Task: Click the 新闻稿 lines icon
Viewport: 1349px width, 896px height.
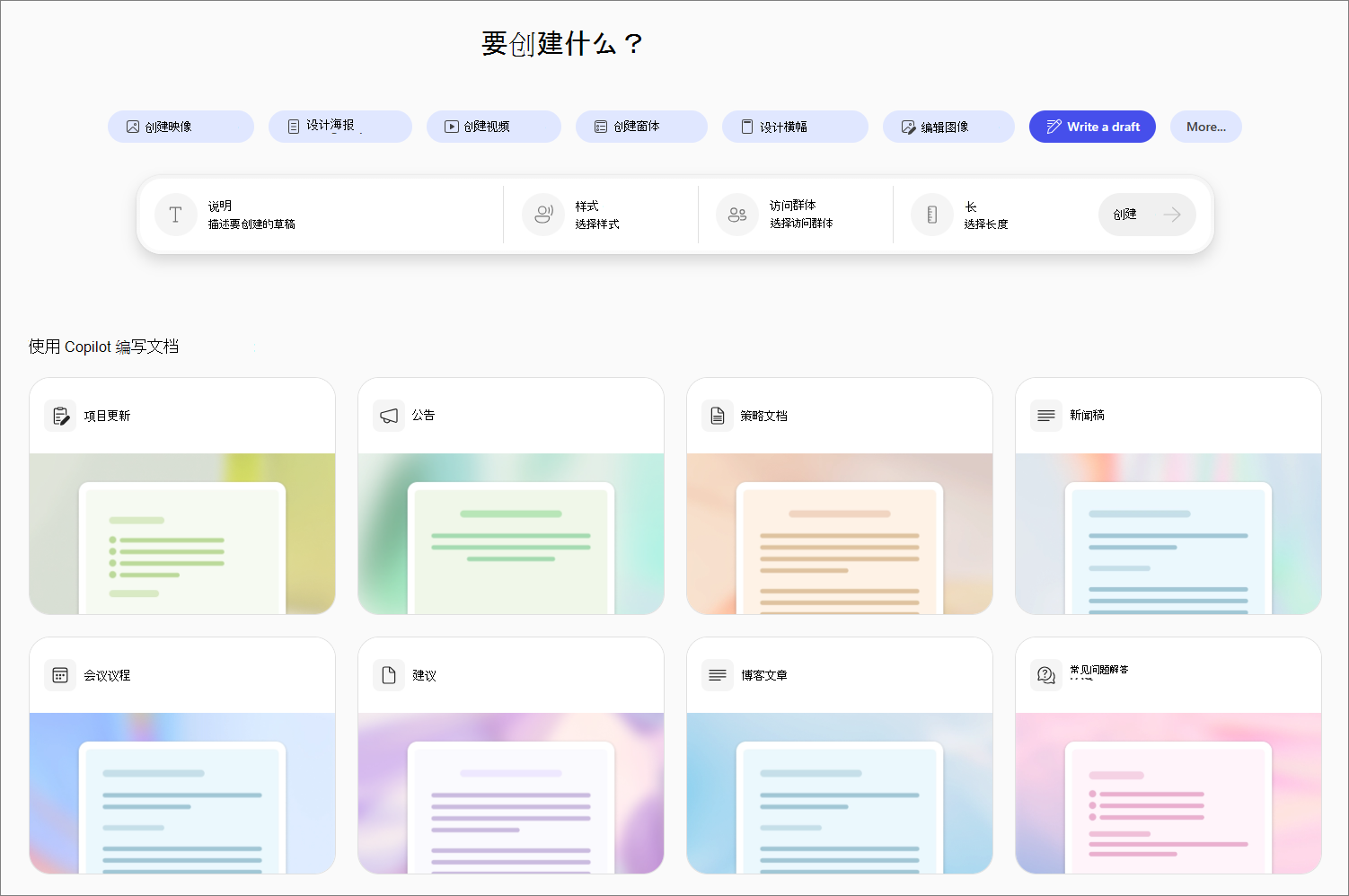Action: (x=1046, y=416)
